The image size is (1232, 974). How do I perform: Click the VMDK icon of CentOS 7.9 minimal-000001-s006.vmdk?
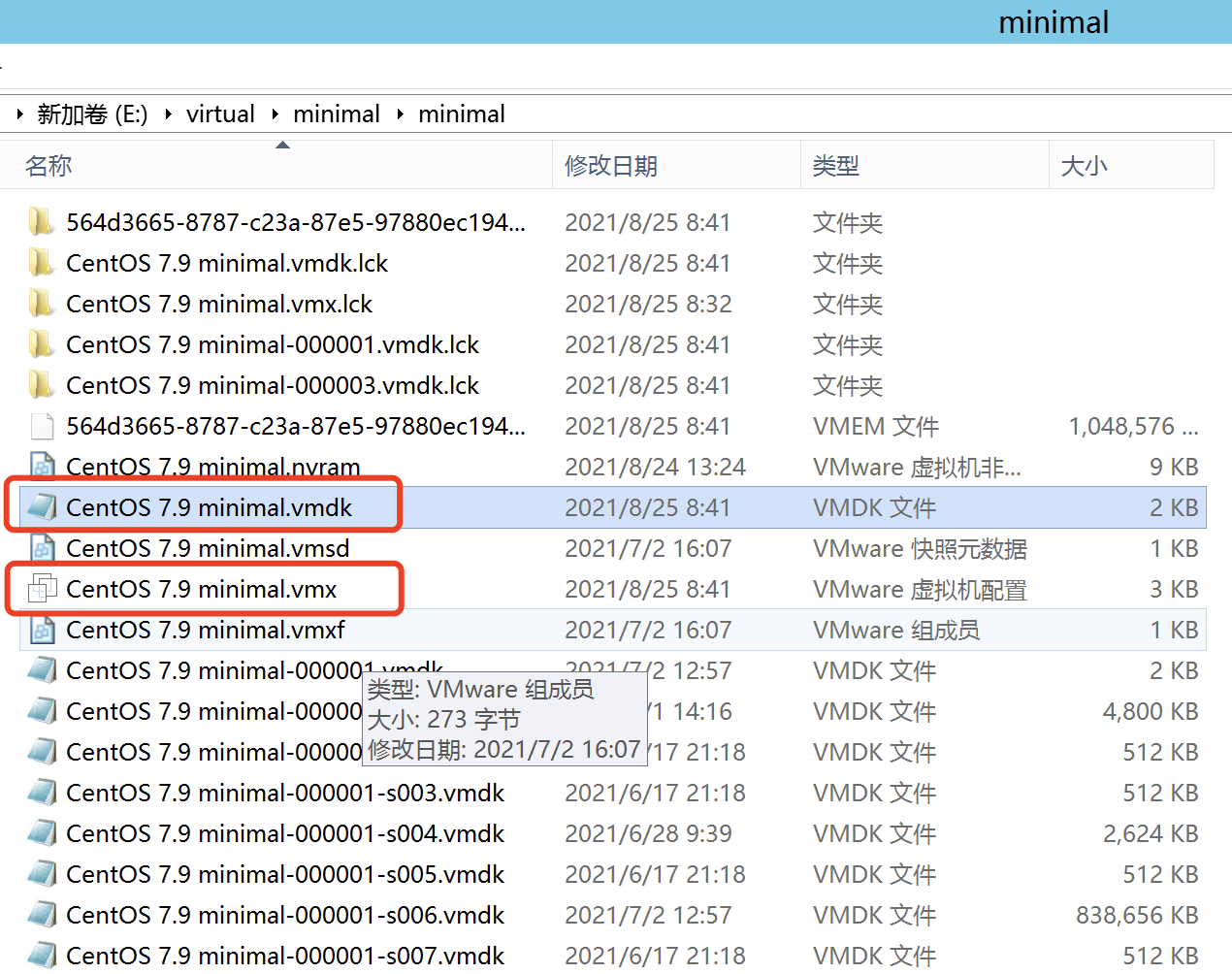(41, 915)
